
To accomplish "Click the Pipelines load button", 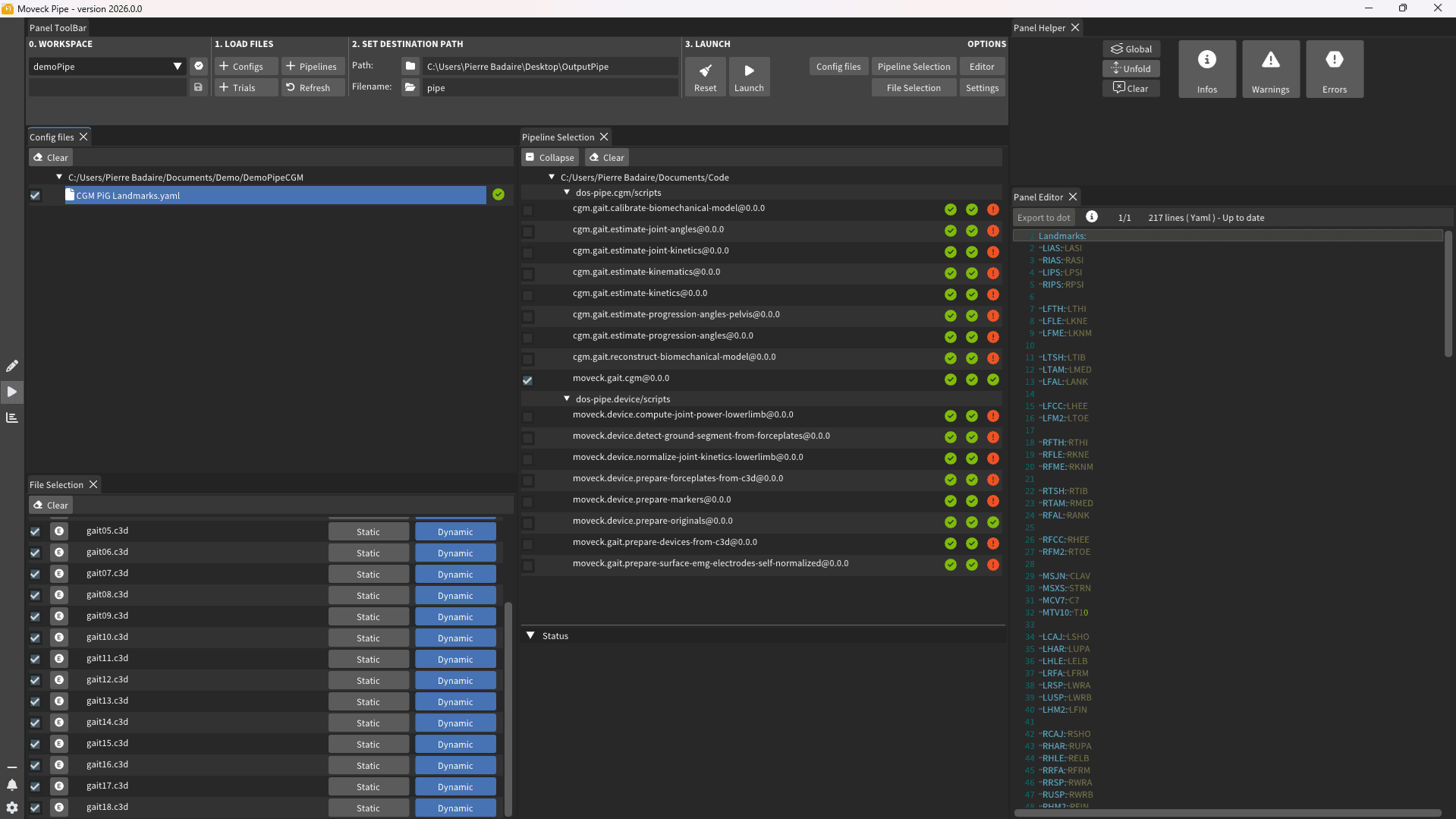I will [x=313, y=66].
